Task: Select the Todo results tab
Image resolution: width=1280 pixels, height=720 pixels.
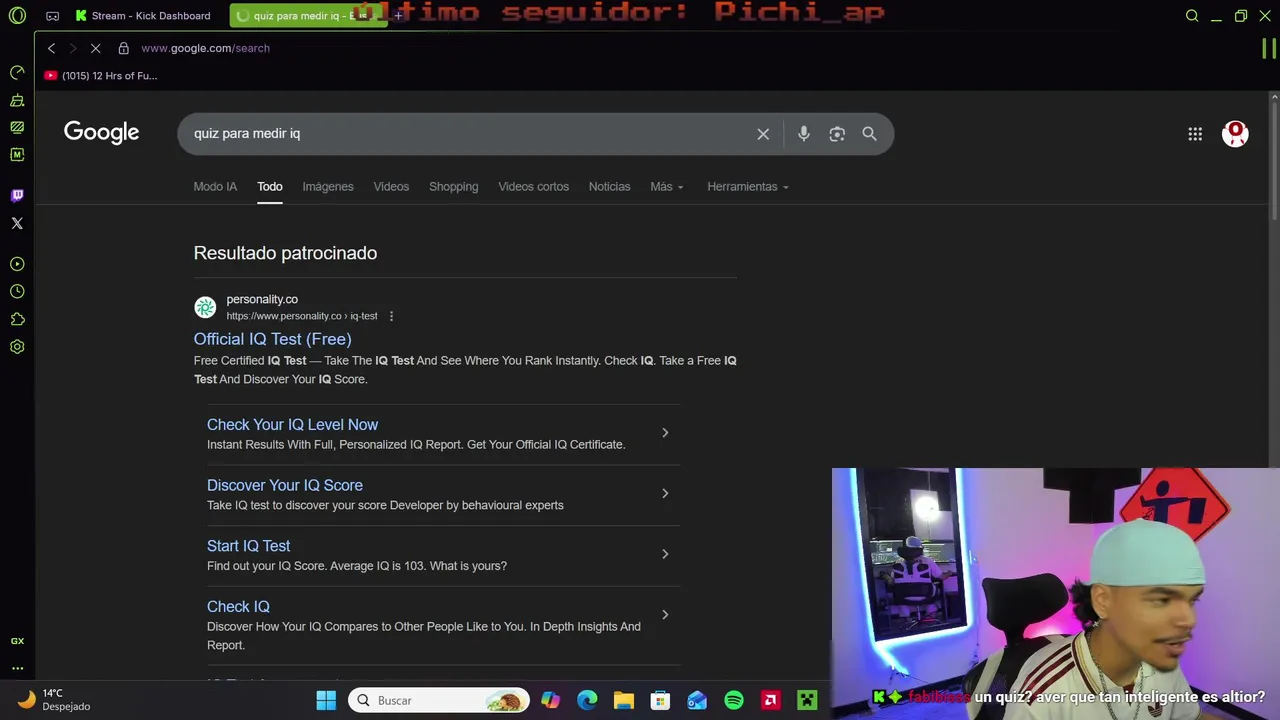Action: click(270, 187)
